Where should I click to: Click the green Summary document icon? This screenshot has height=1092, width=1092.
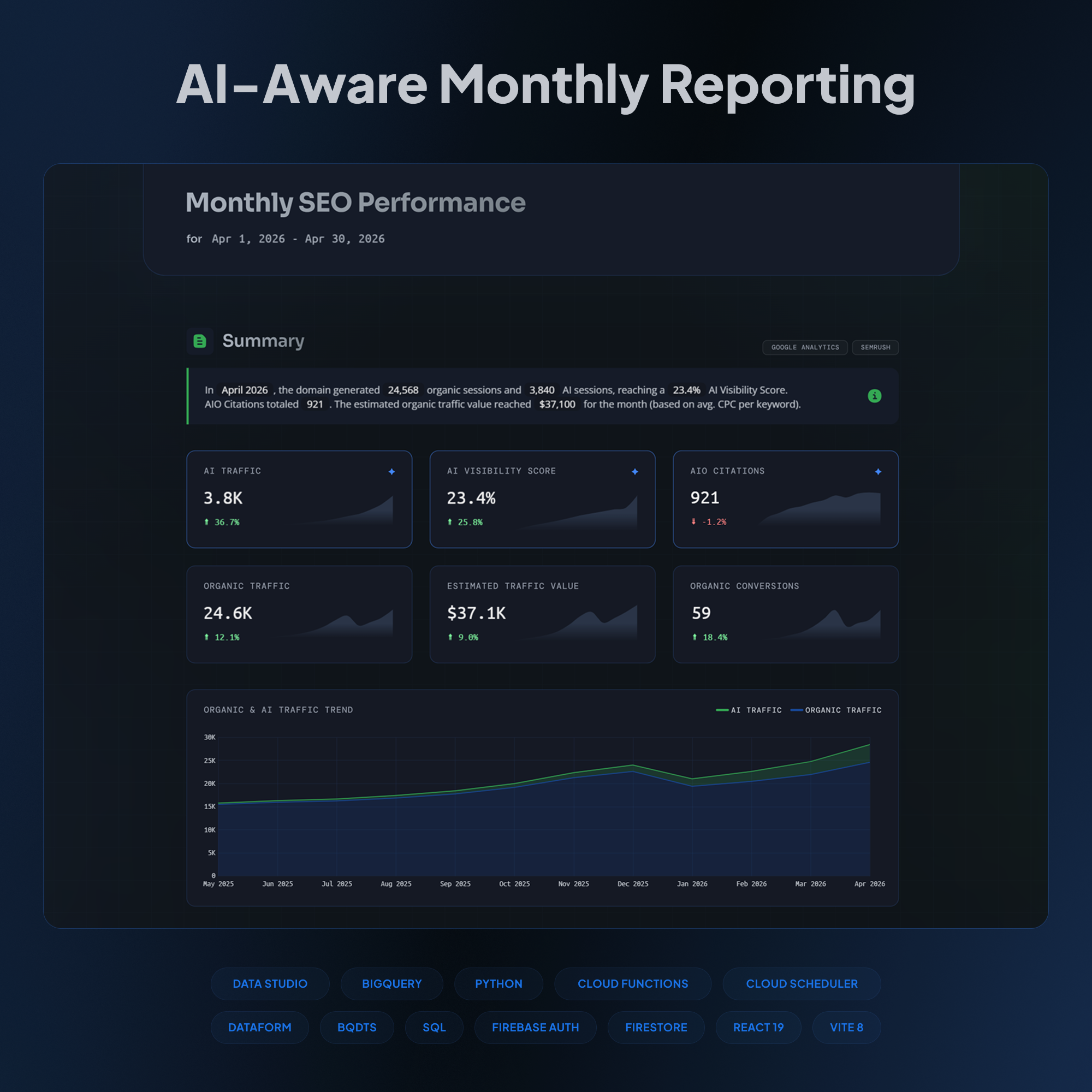pos(199,341)
